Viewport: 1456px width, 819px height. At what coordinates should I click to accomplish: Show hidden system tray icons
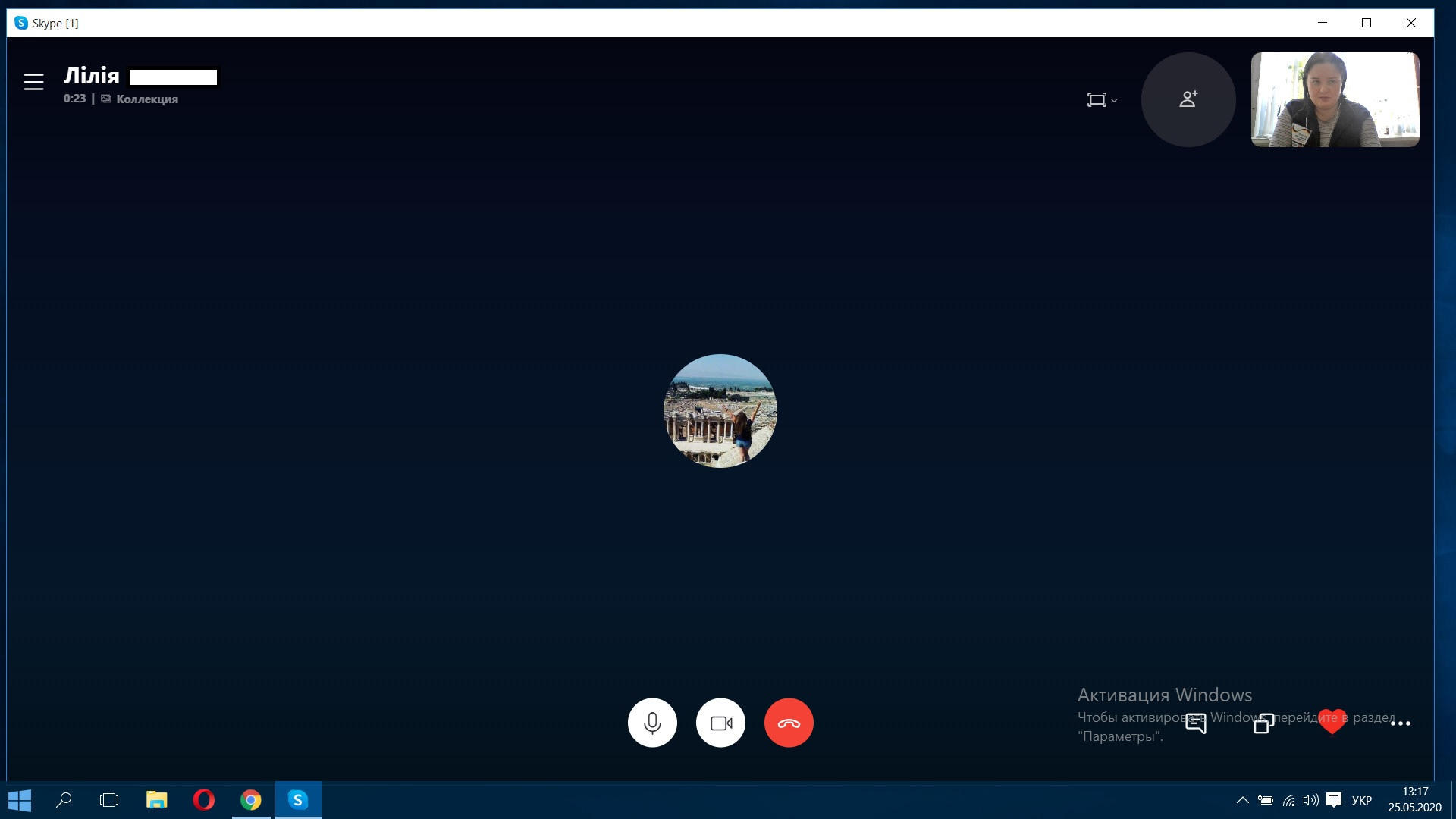tap(1242, 800)
